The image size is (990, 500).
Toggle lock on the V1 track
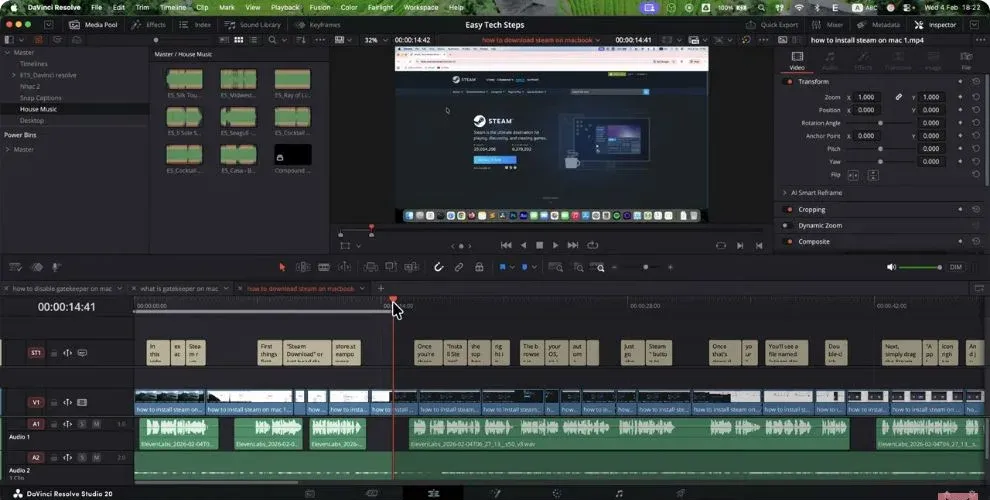point(54,402)
